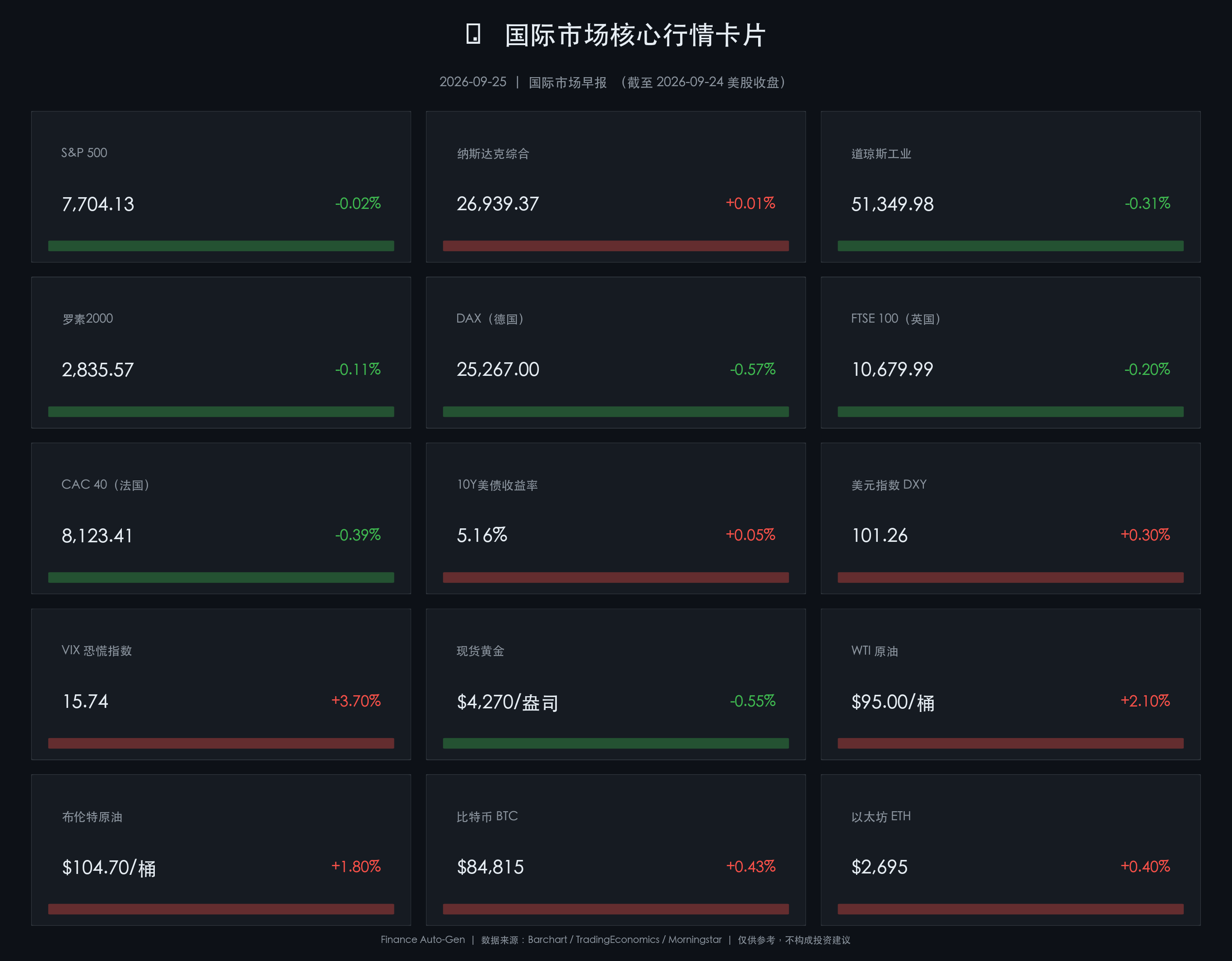The width and height of the screenshot is (1232, 961).
Task: Click the icon beside the page title
Action: 473,34
